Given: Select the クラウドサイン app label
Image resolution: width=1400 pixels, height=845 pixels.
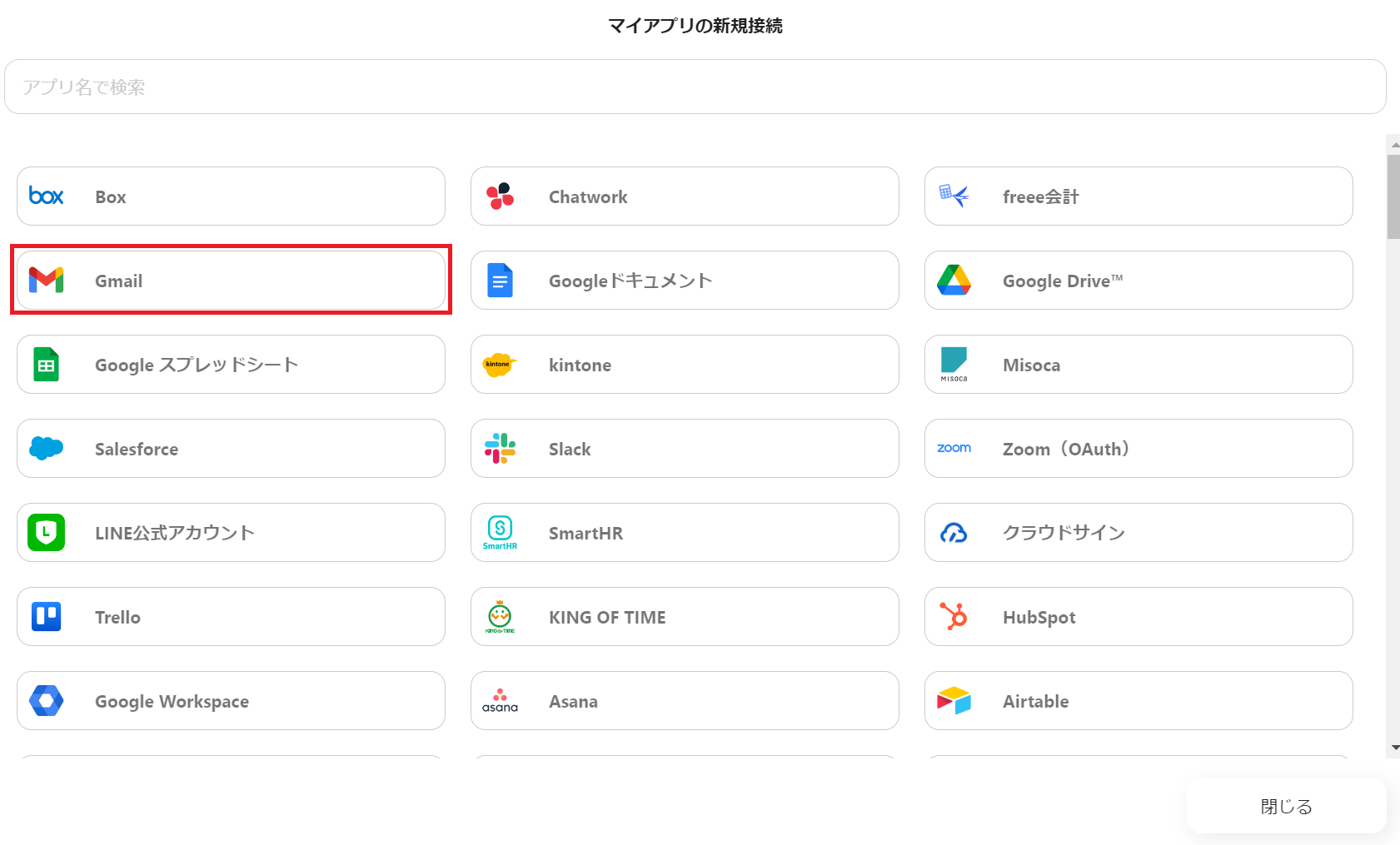Looking at the screenshot, I should click(1064, 533).
